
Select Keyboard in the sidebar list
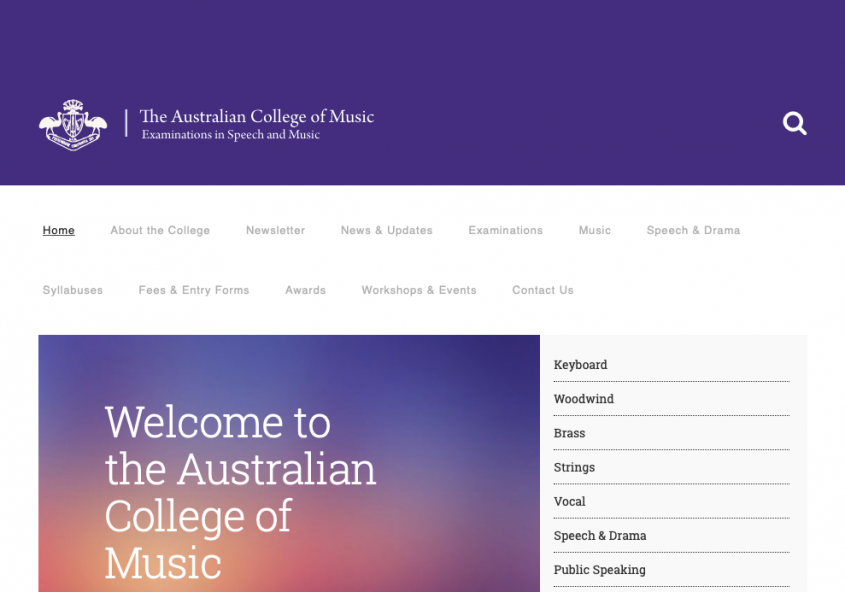coord(580,365)
